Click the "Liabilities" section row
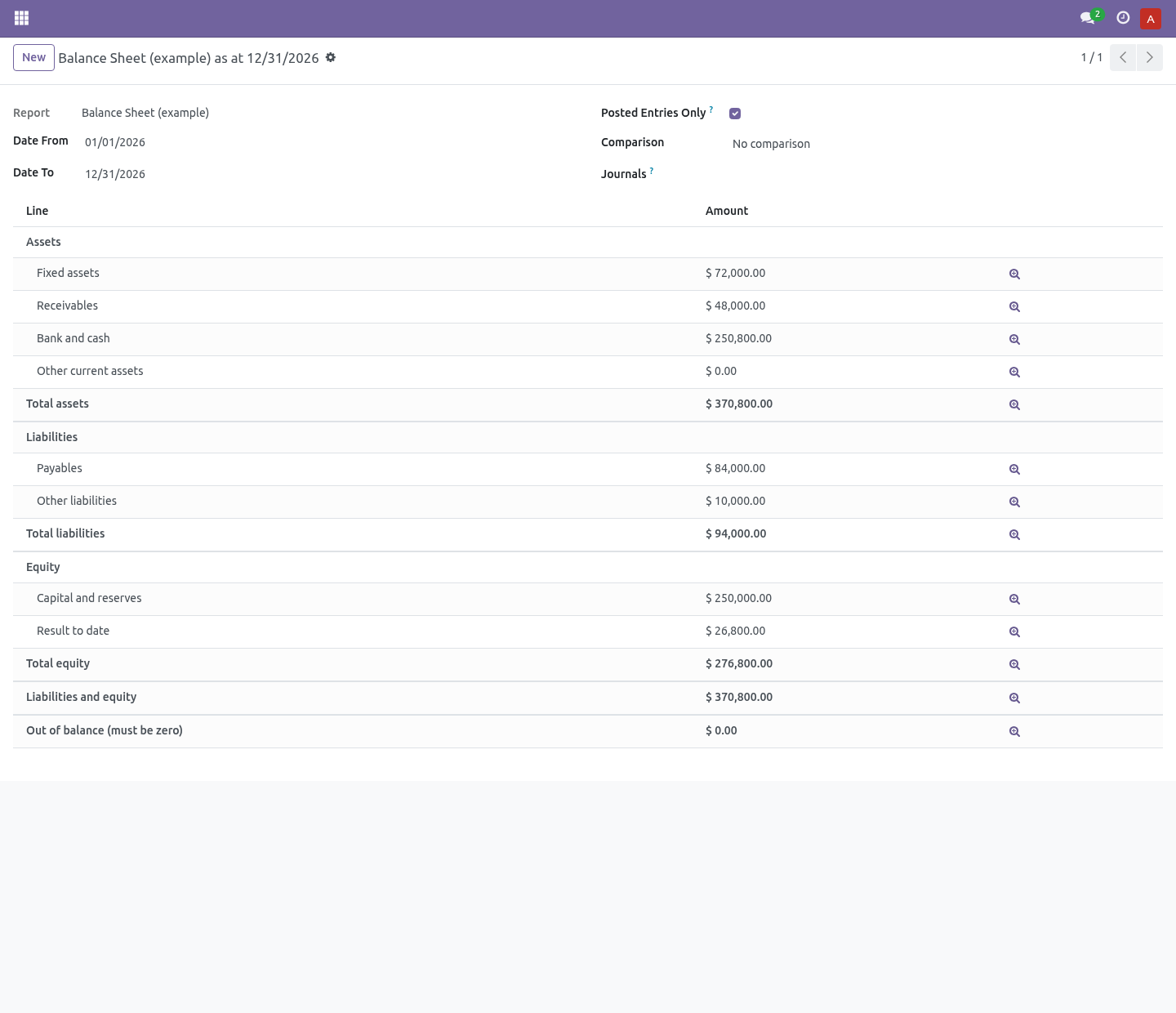The height and width of the screenshot is (1013, 1176). point(588,438)
